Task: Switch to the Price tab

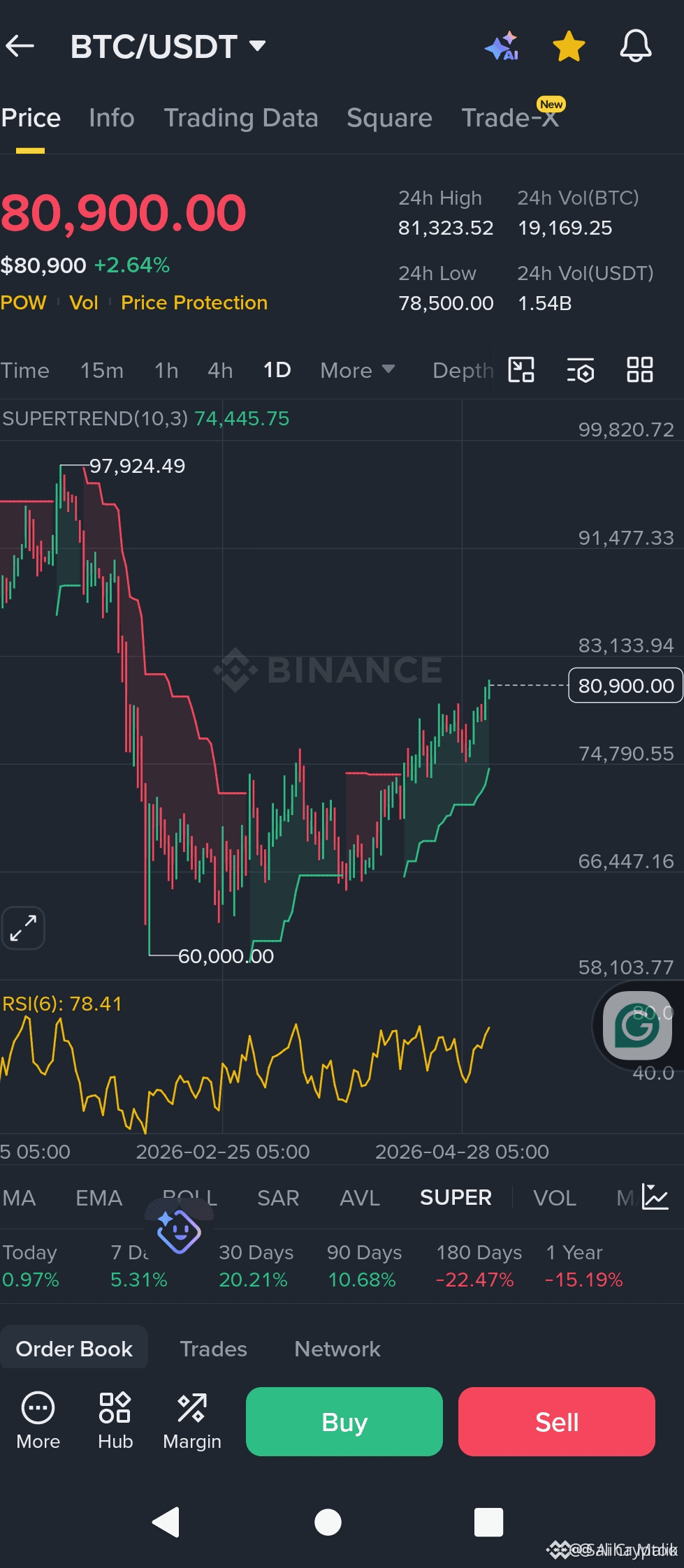Action: [31, 118]
